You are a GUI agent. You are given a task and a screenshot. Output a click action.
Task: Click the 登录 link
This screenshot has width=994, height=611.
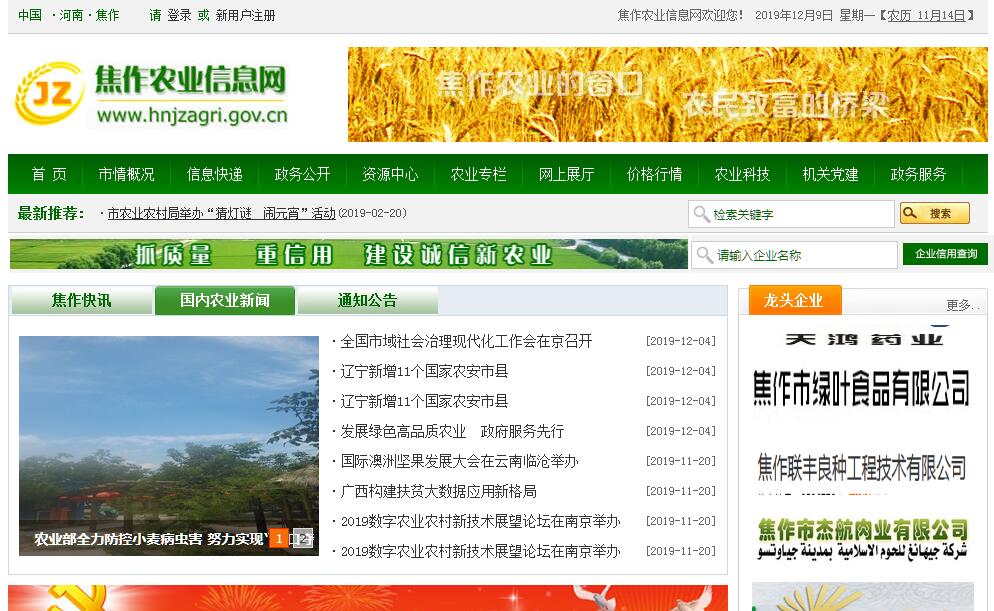point(179,15)
